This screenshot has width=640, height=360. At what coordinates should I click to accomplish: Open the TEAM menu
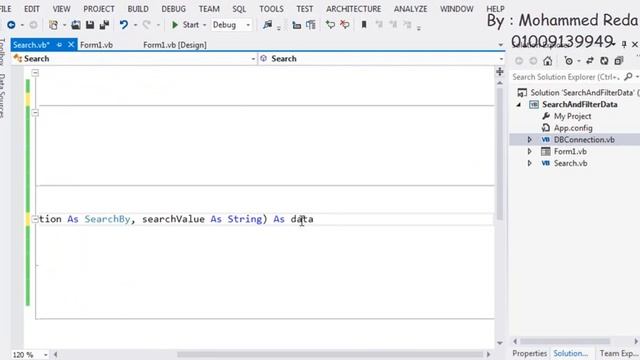pyautogui.click(x=209, y=9)
